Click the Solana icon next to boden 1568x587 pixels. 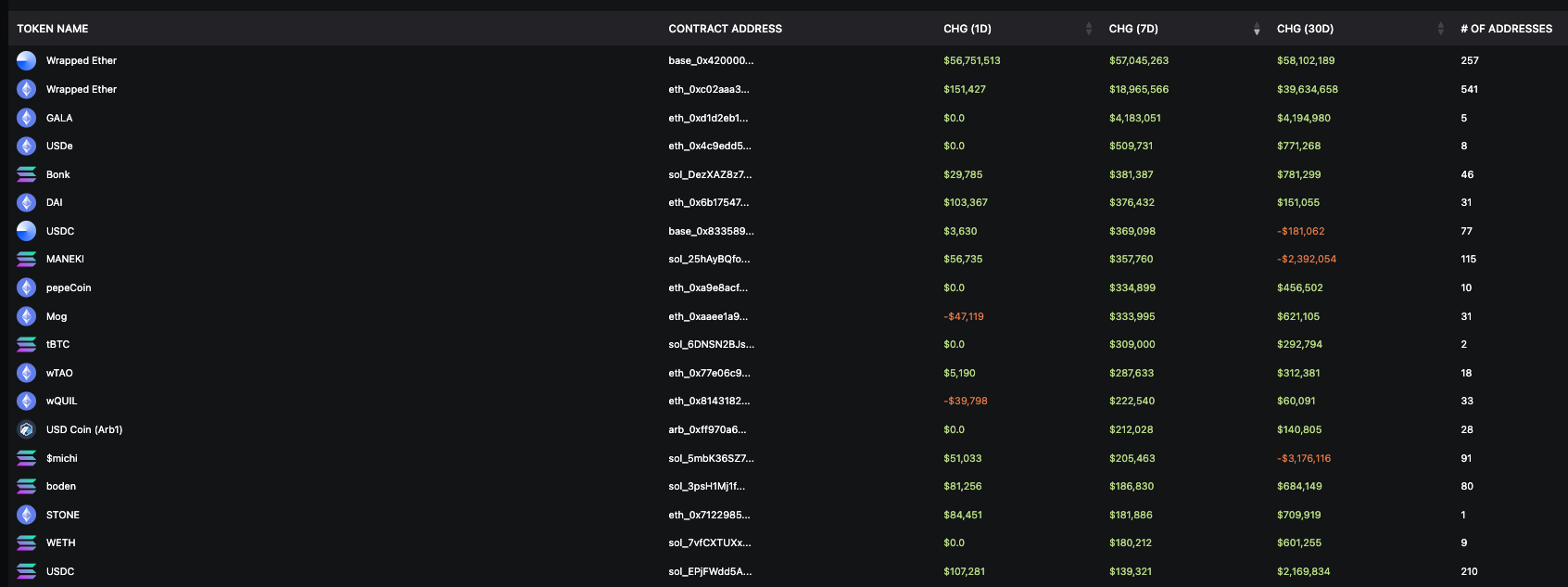pyautogui.click(x=27, y=486)
